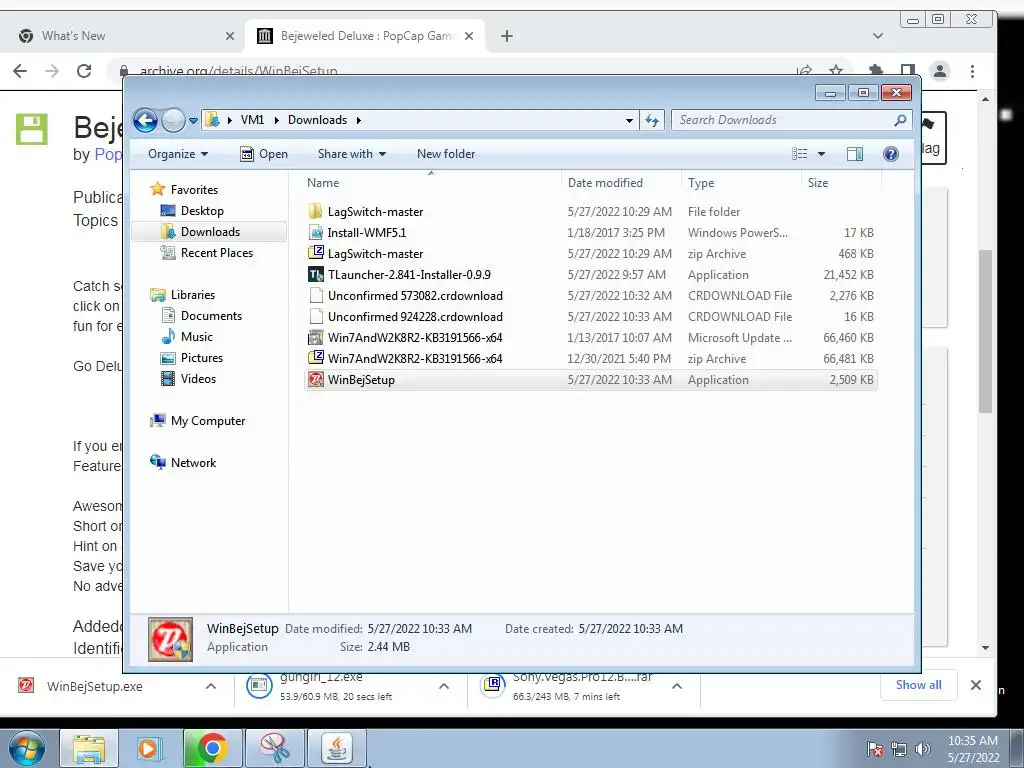Click the Change your view icon
This screenshot has width=1024, height=768.
[x=799, y=154]
